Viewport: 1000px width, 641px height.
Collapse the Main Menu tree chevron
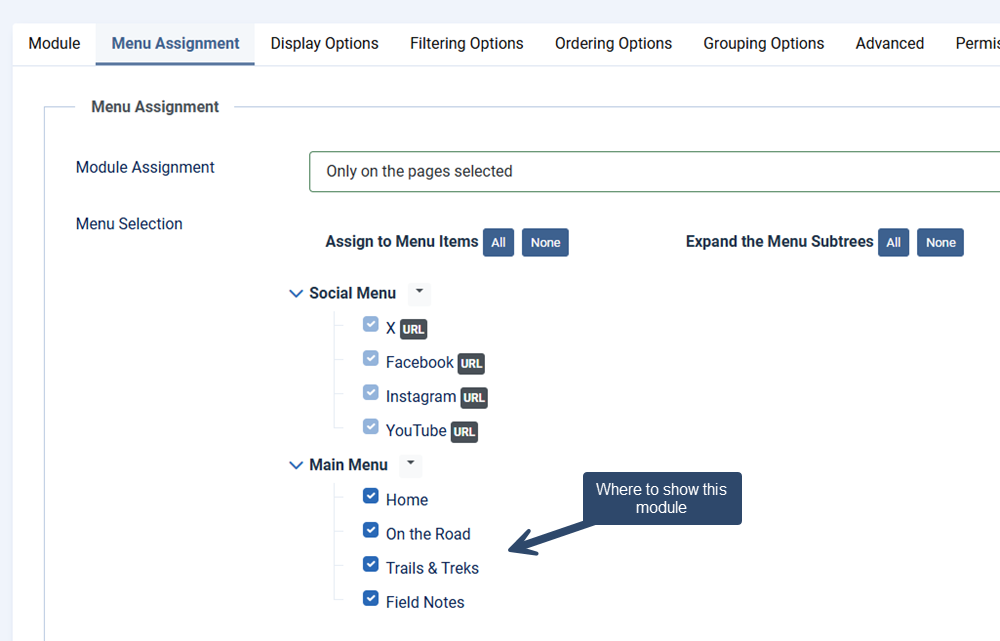(x=296, y=465)
